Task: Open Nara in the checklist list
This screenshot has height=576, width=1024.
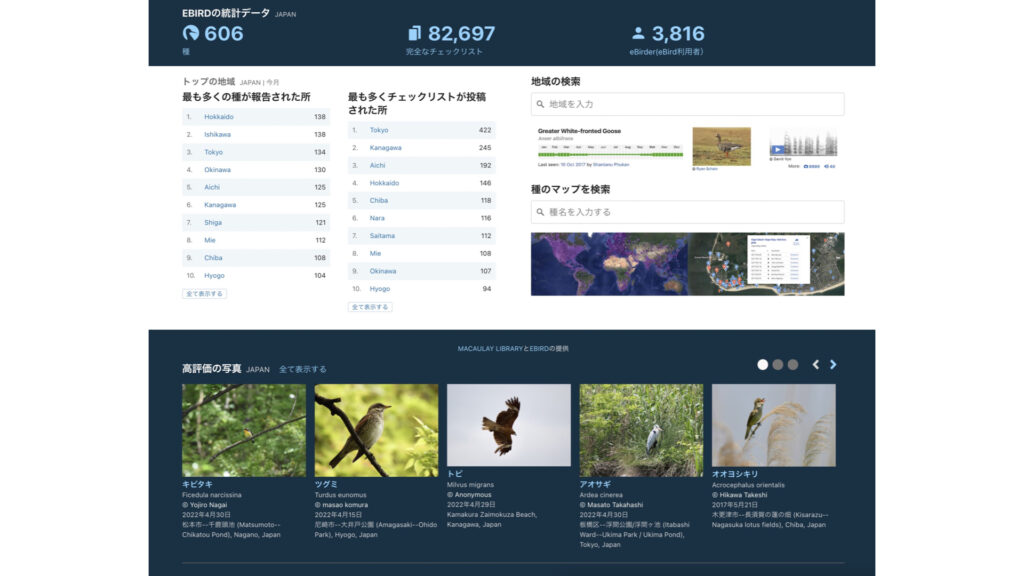Action: tap(377, 218)
